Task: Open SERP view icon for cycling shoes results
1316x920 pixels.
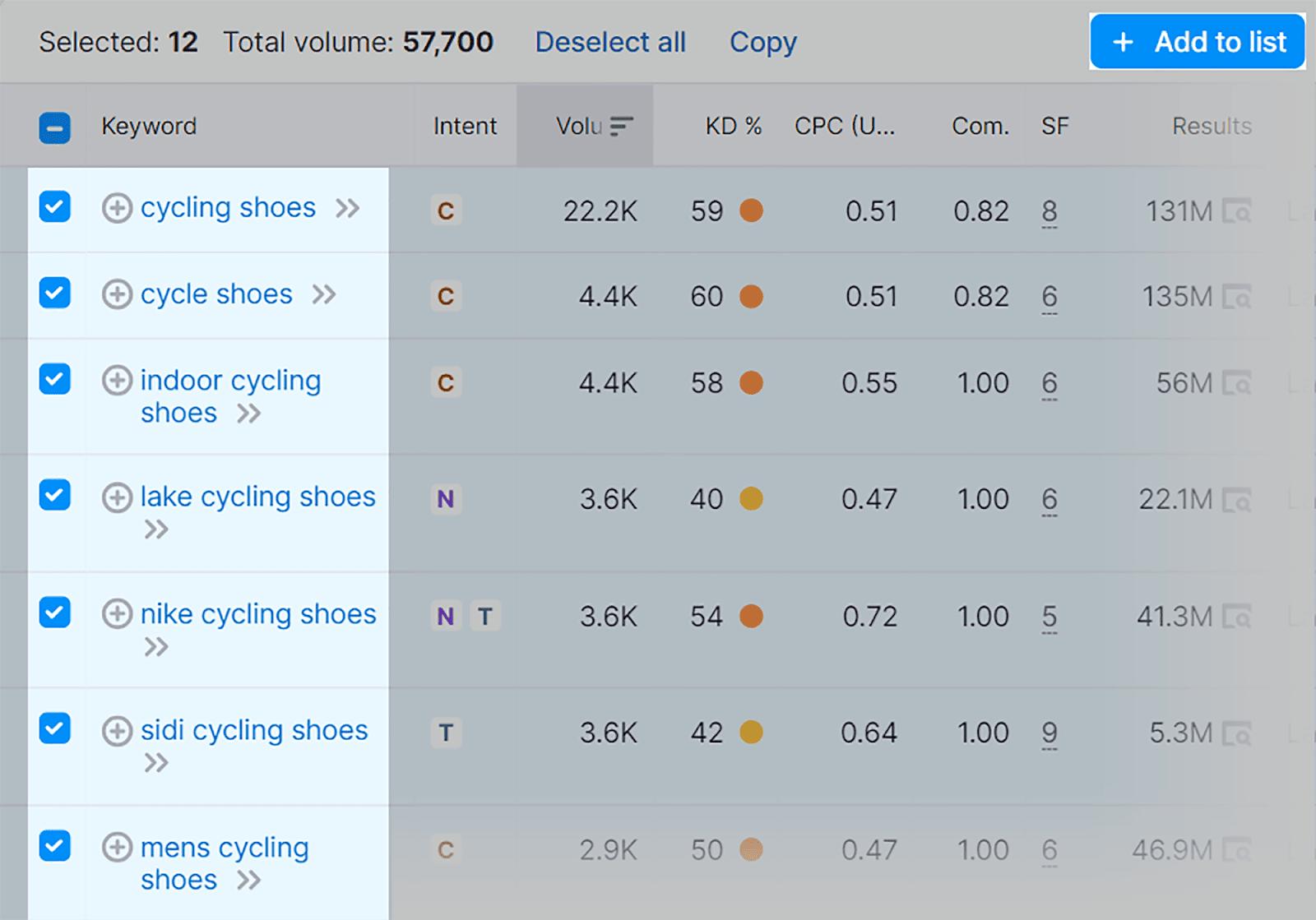Action: click(1236, 212)
